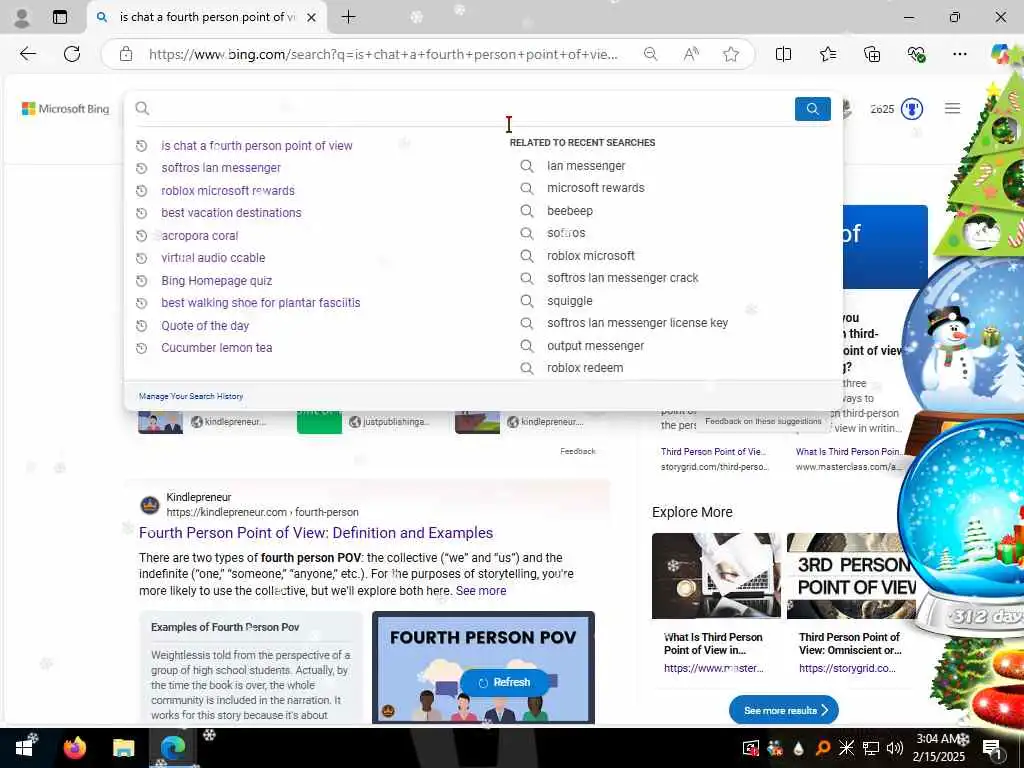The image size is (1024, 768).
Task: Open the volume speaker tray icon
Action: (895, 748)
